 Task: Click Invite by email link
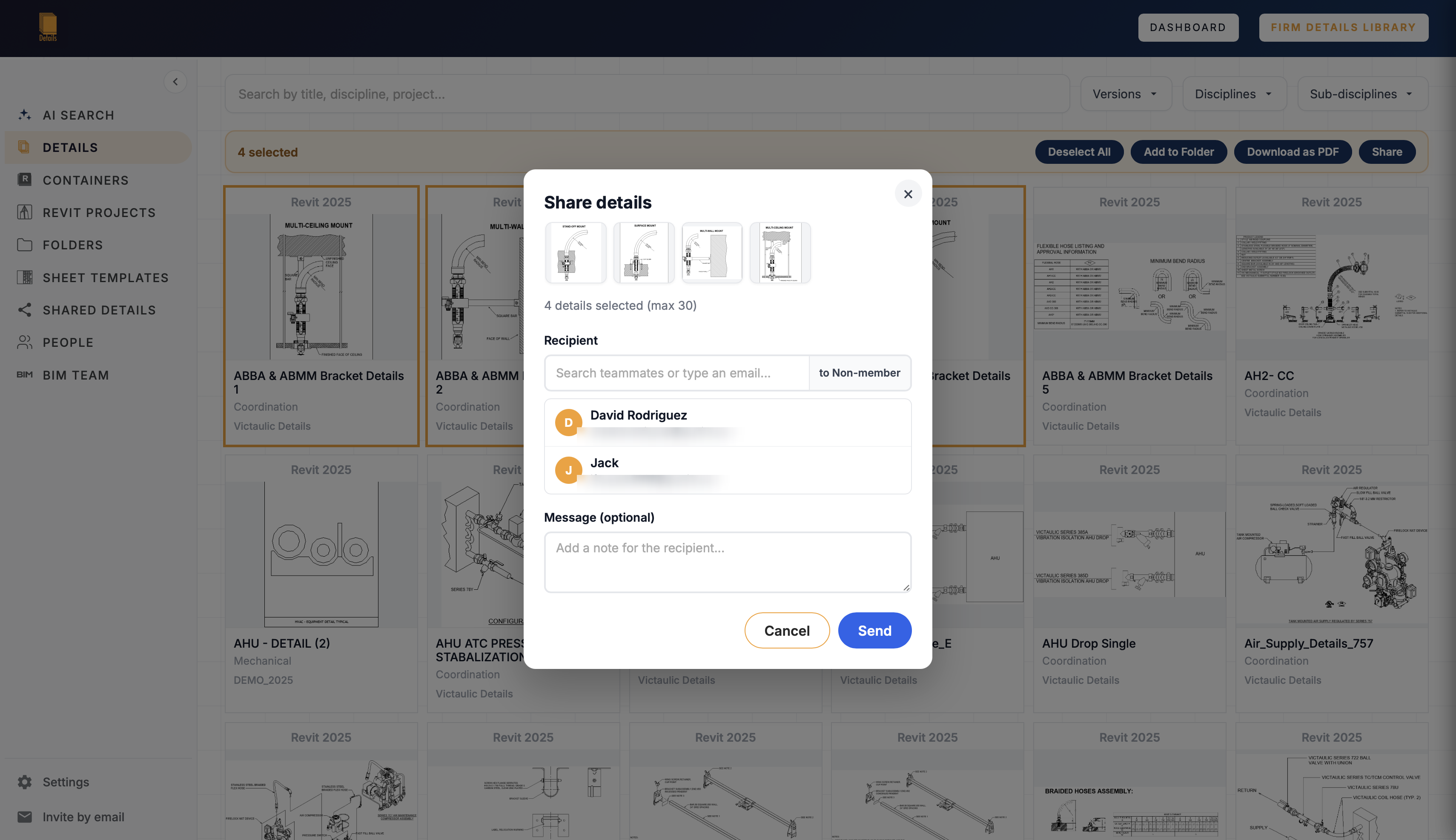(83, 817)
